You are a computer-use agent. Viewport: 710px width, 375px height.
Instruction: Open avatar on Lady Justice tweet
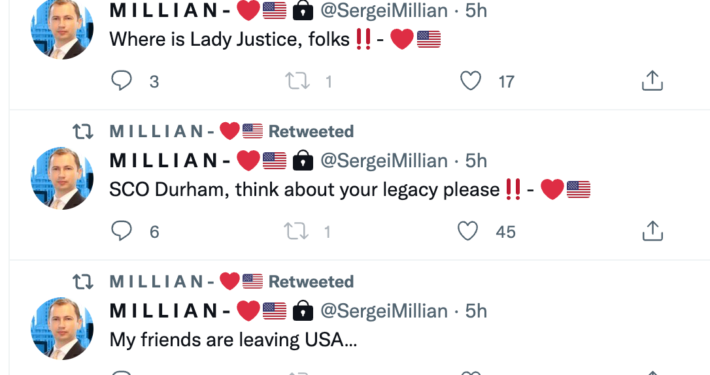pos(62,28)
